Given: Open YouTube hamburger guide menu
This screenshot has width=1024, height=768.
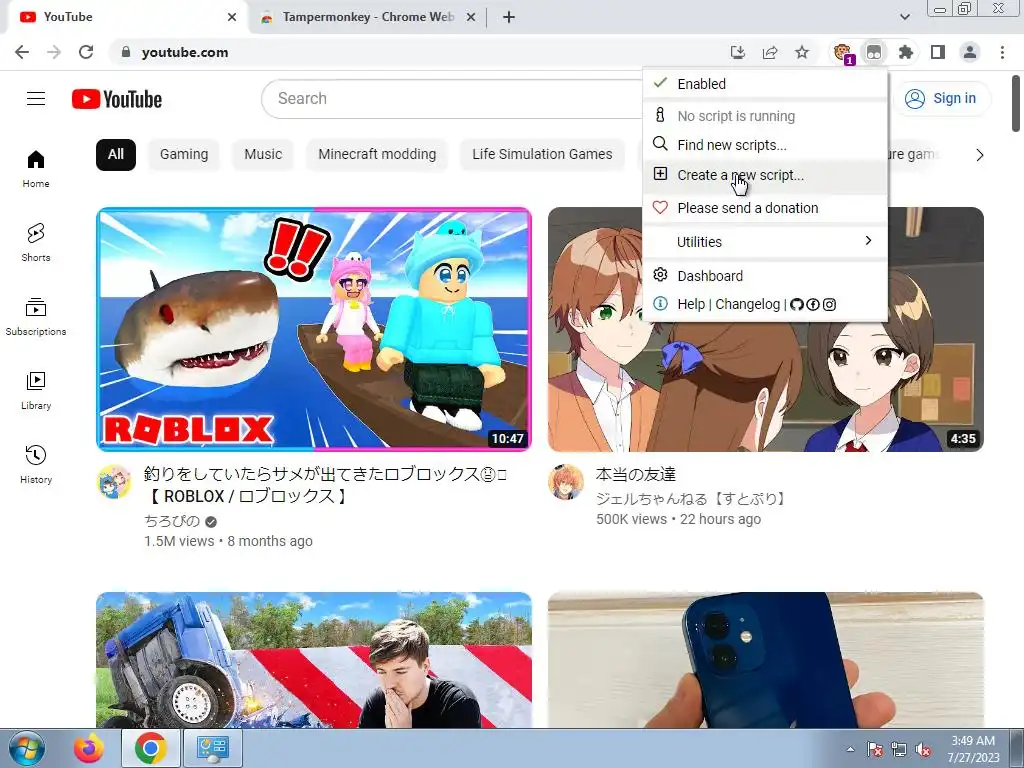Looking at the screenshot, I should pyautogui.click(x=36, y=99).
